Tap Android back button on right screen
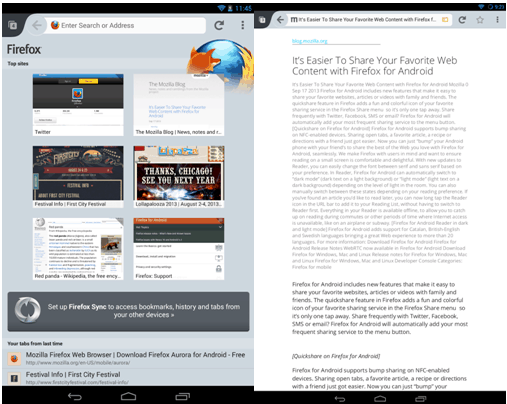507x404 pixels. pos(340,399)
